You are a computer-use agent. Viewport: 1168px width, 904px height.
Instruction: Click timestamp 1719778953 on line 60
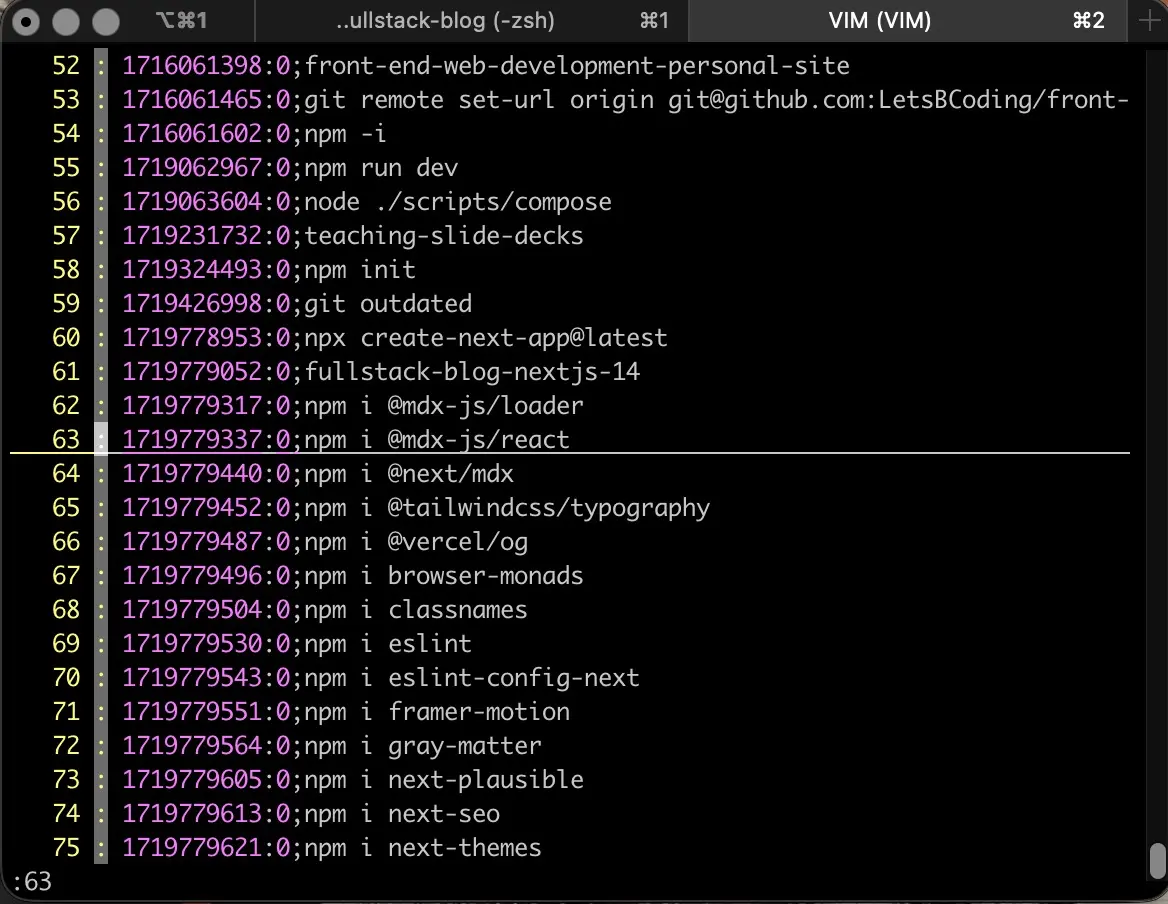click(192, 338)
